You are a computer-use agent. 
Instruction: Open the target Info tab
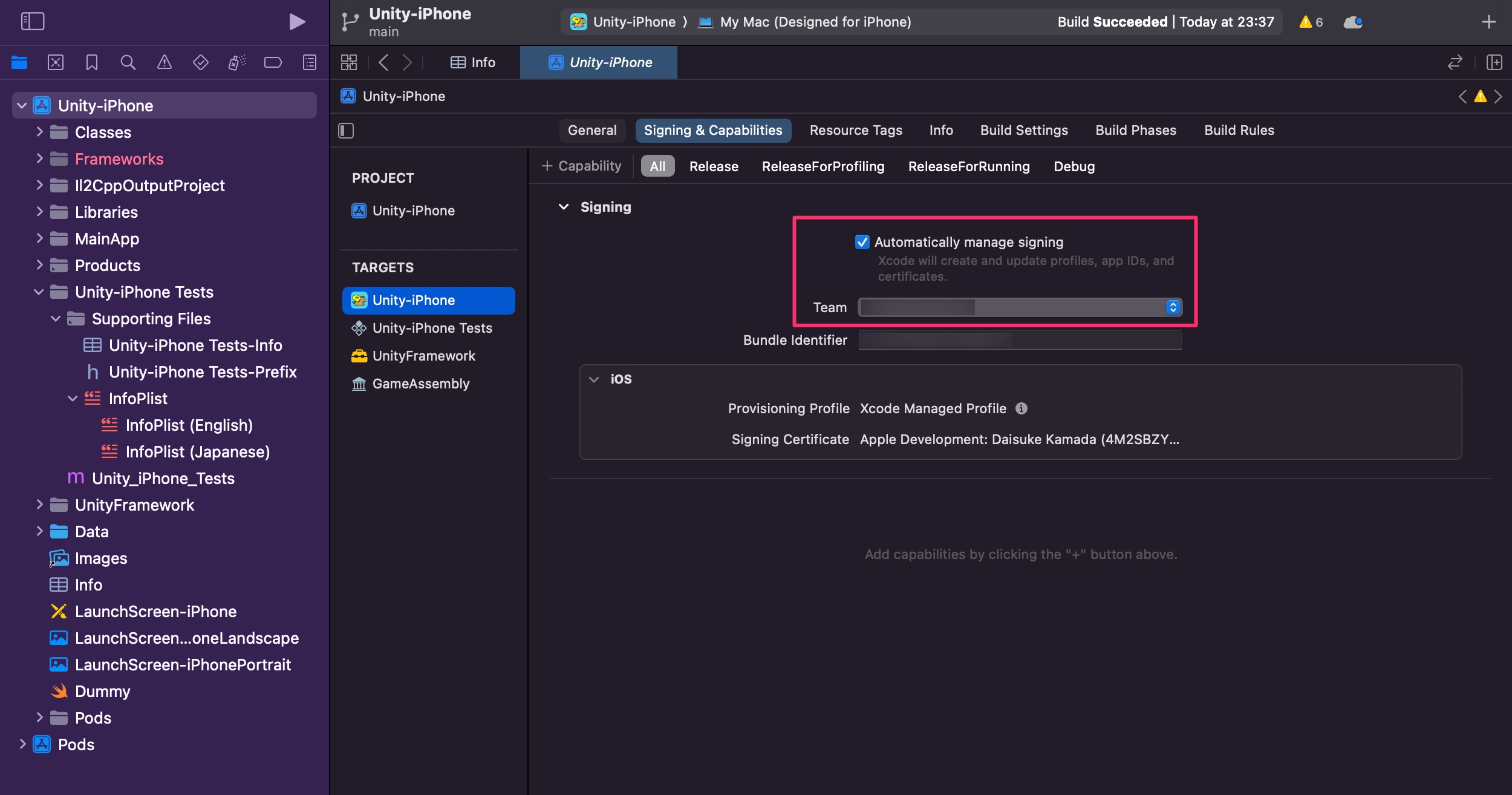pyautogui.click(x=941, y=131)
